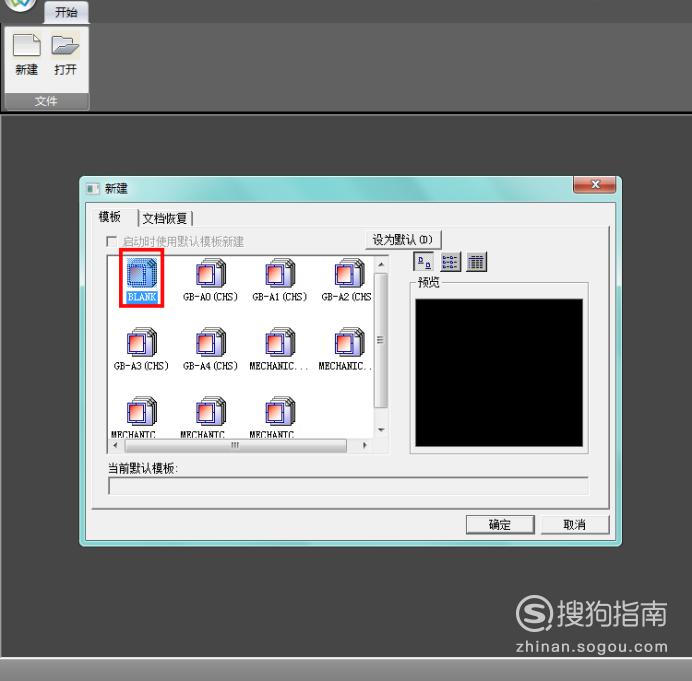Click the horizontal scroll-left arrow
Viewport: 692px width, 681px height.
click(116, 445)
